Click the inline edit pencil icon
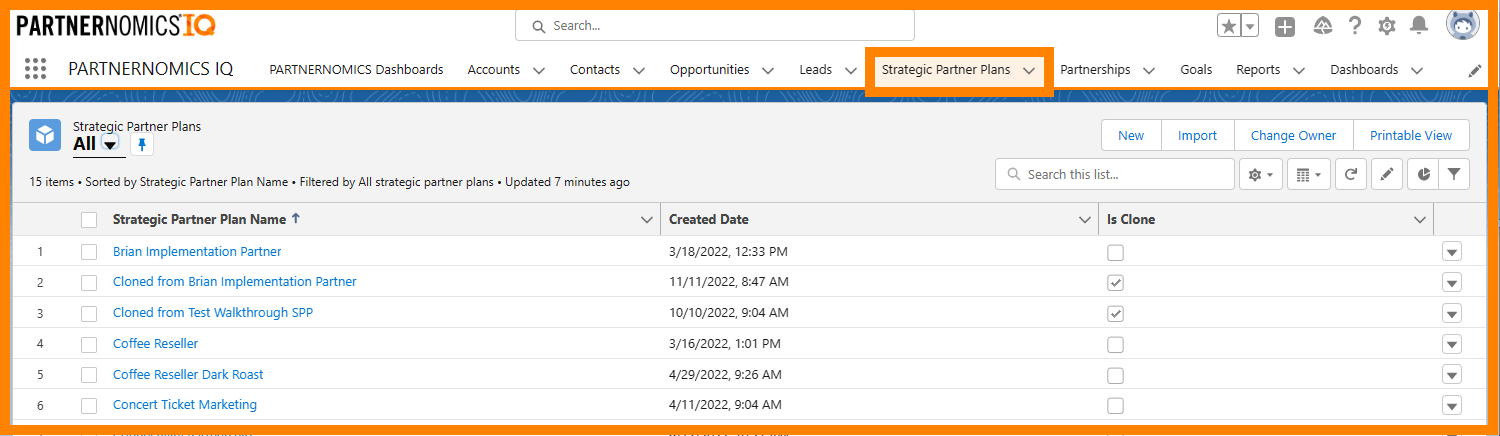This screenshot has height=436, width=1500. tap(1386, 174)
